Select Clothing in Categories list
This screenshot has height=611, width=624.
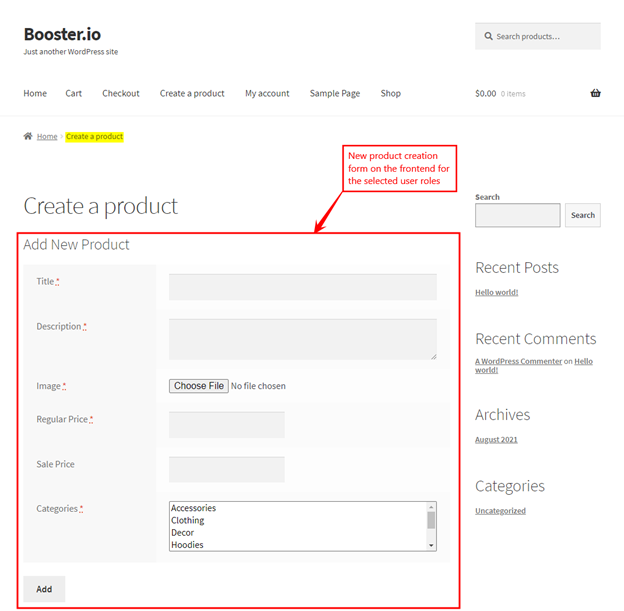click(187, 520)
